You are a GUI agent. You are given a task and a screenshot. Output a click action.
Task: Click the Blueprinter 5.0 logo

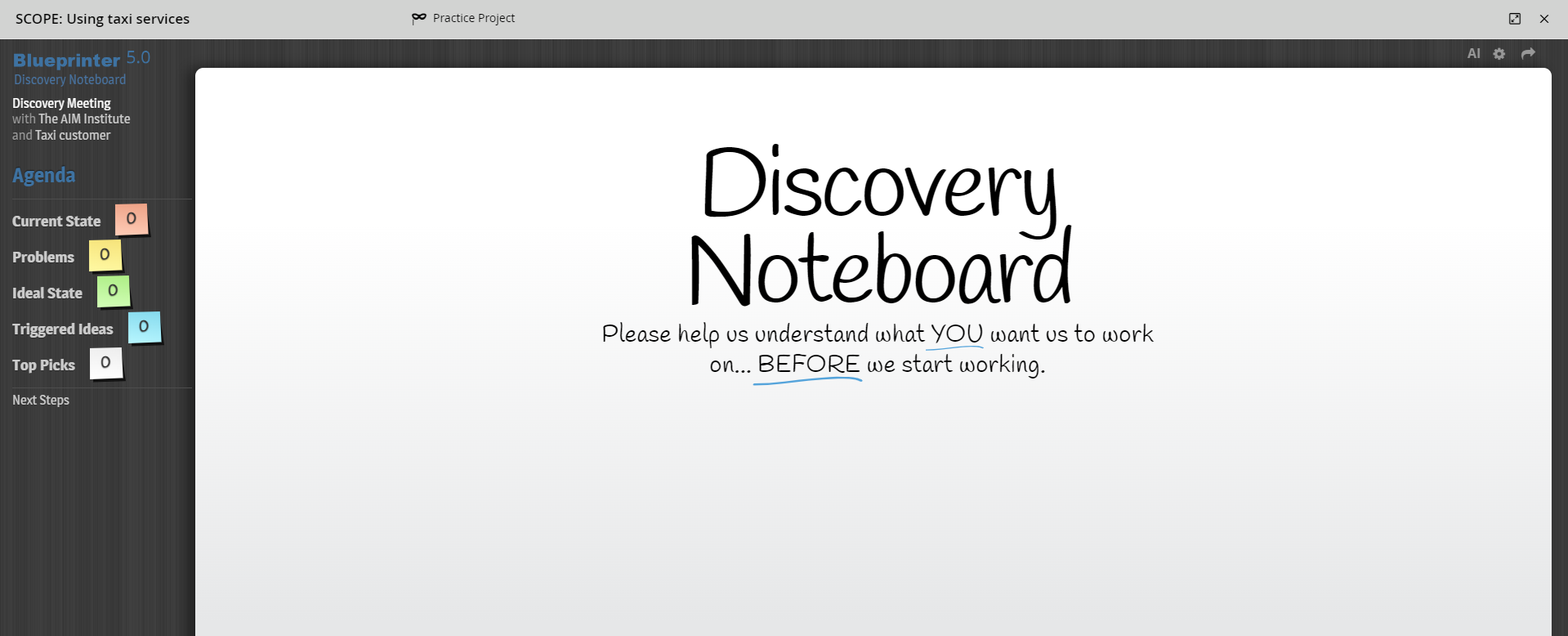pyautogui.click(x=82, y=59)
